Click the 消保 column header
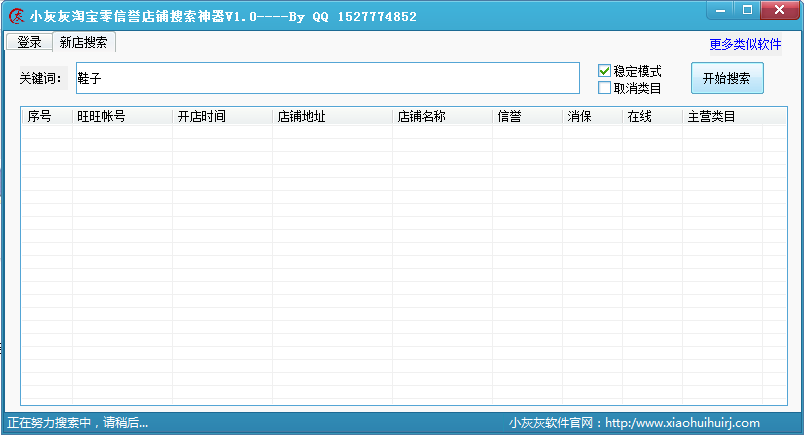 click(x=593, y=116)
